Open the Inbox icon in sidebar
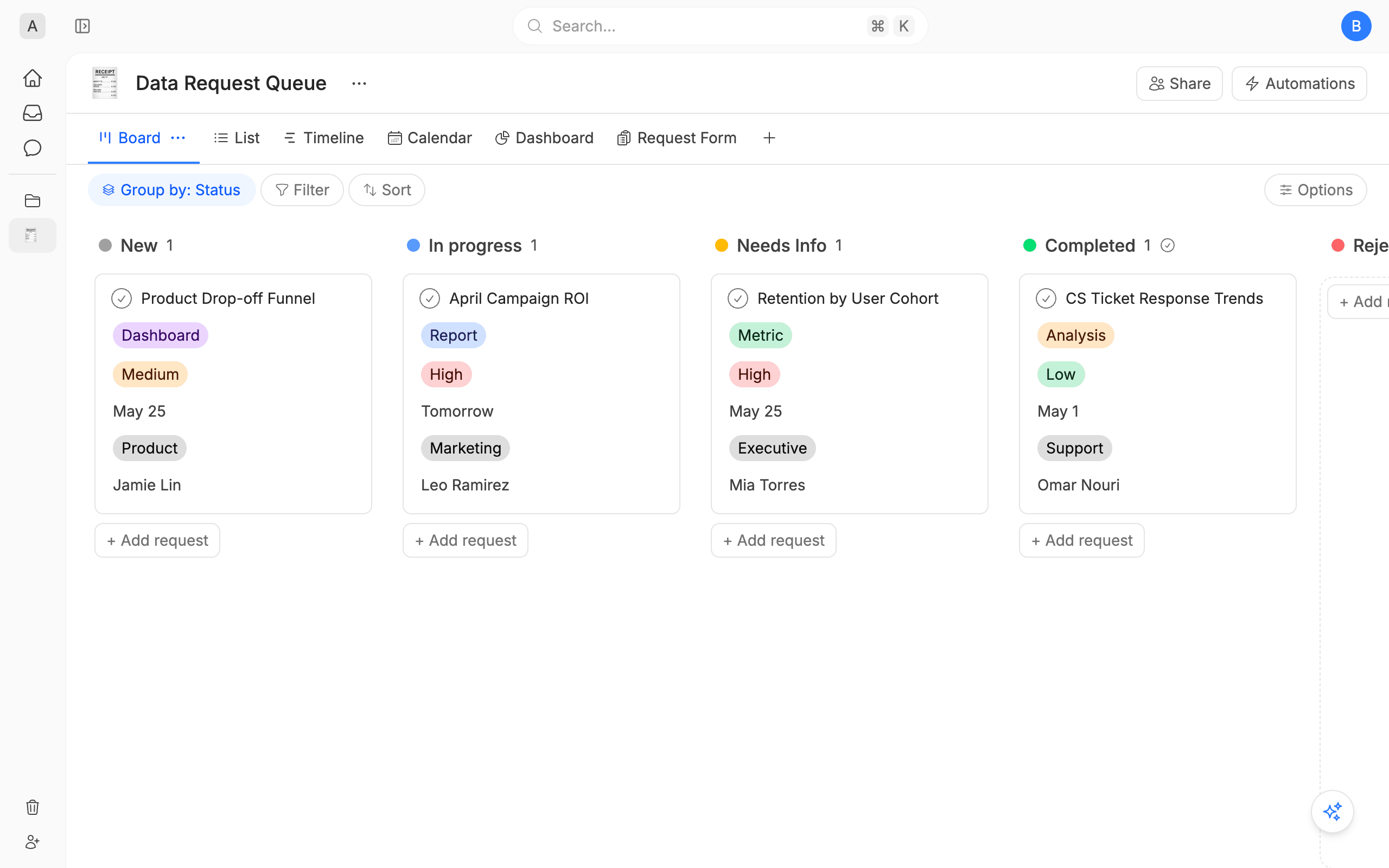1389x868 pixels. tap(32, 113)
